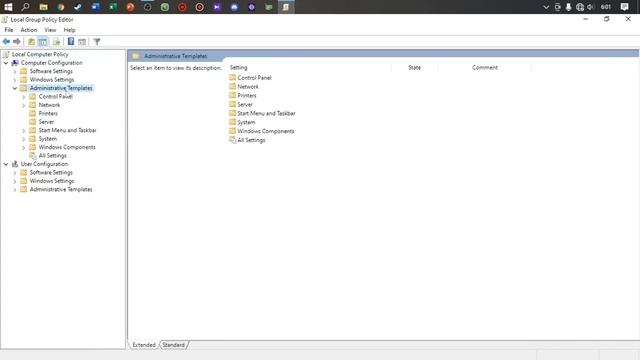Click the Filter funnel icon
640x360 pixels.
click(97, 42)
